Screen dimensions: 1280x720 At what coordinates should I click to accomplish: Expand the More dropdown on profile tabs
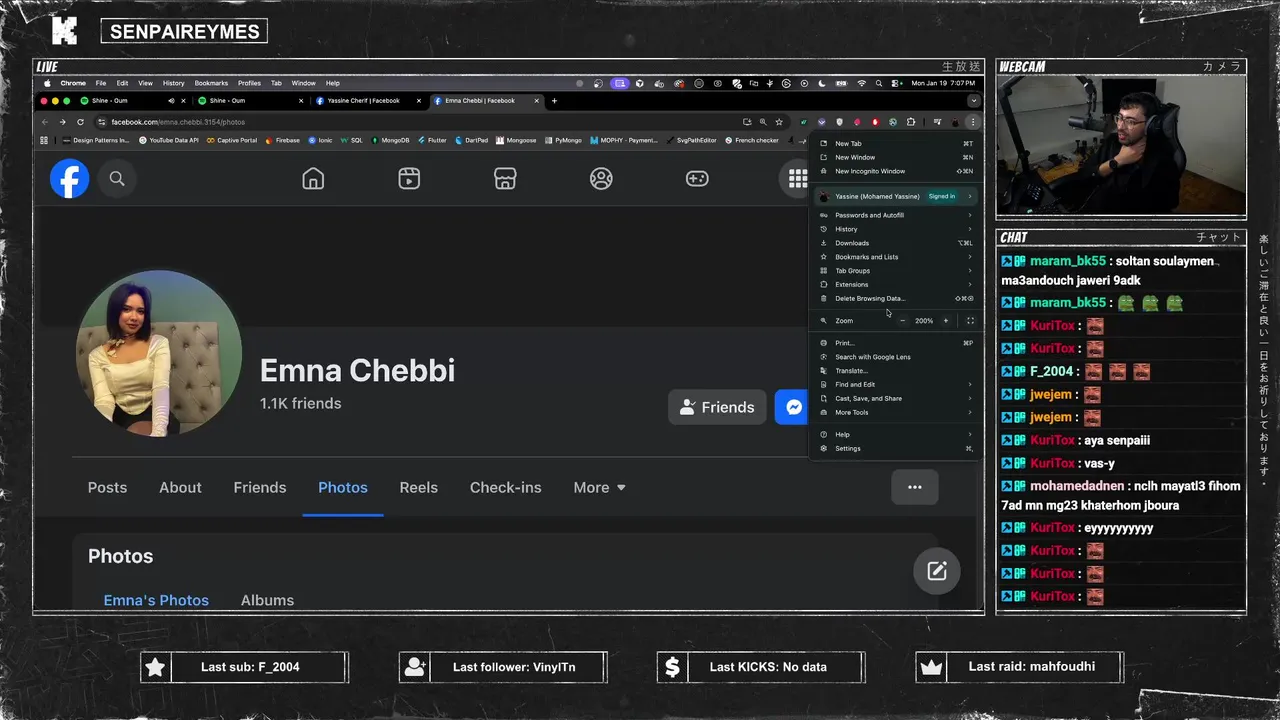600,488
